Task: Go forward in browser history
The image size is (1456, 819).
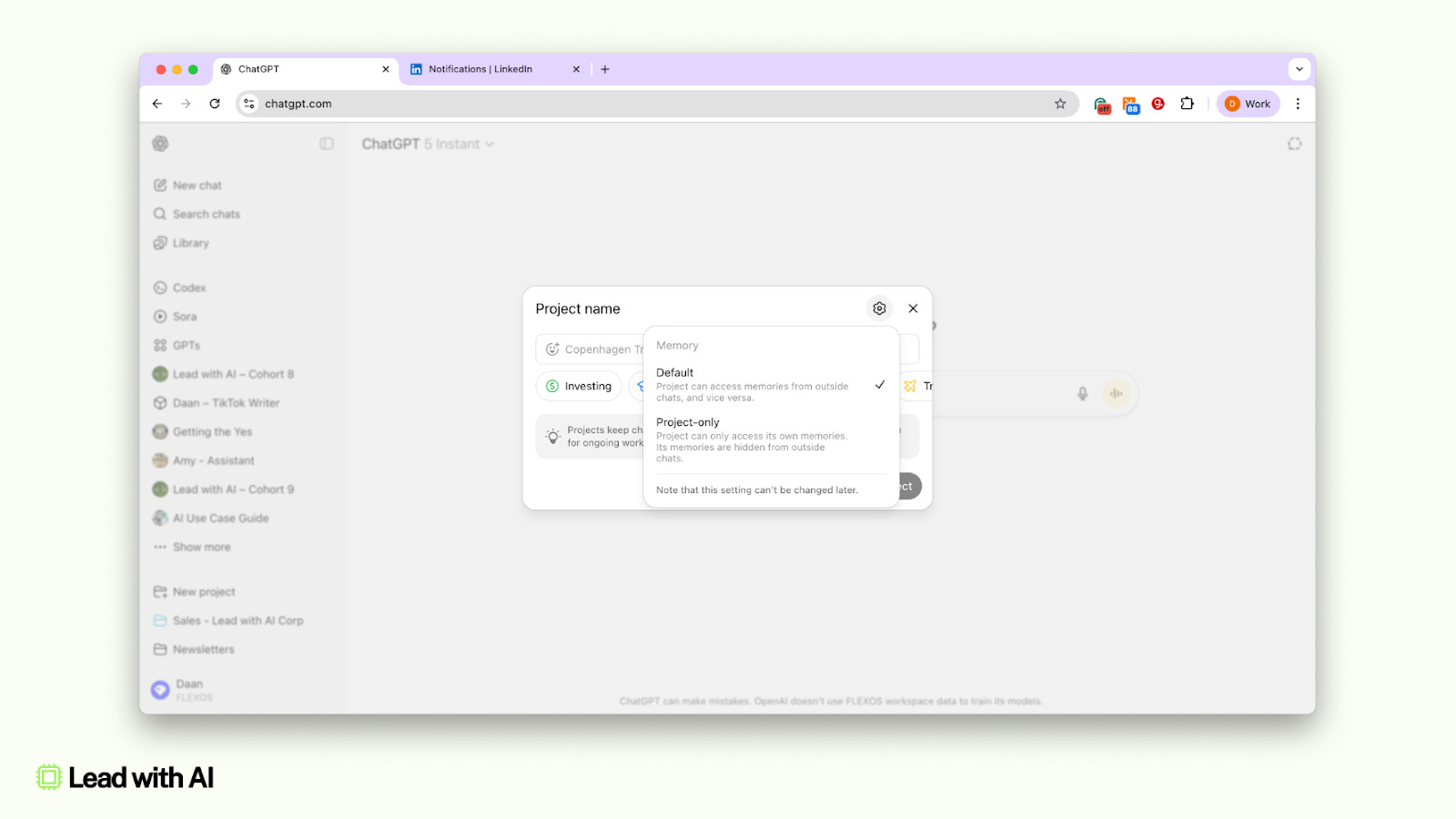Action: [x=186, y=104]
